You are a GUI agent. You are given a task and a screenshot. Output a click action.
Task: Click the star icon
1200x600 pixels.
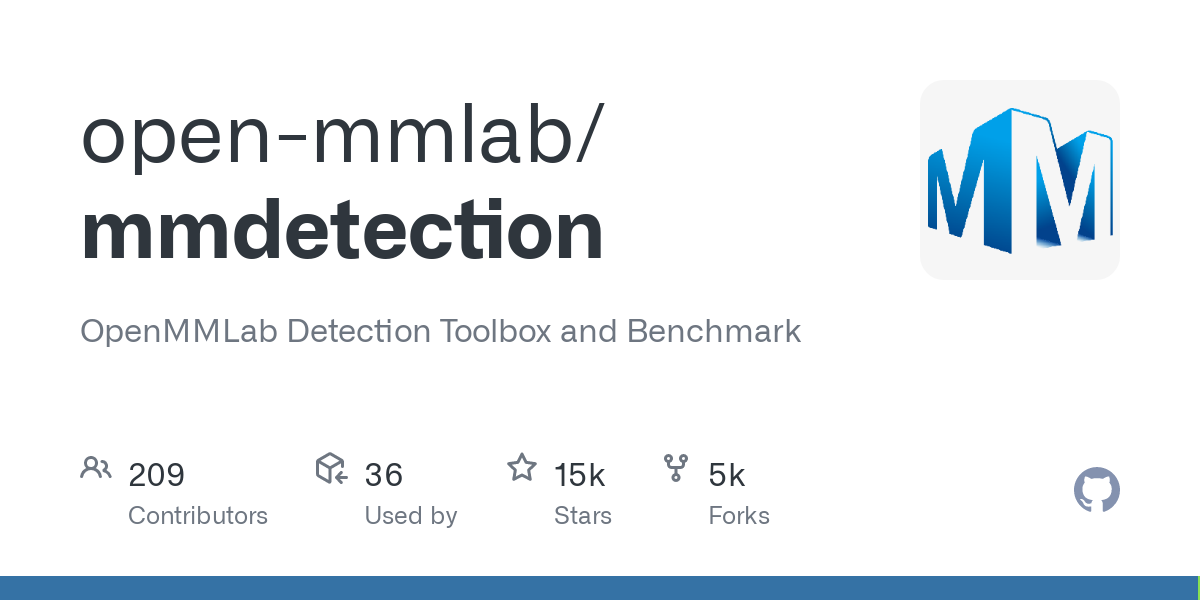(x=522, y=467)
